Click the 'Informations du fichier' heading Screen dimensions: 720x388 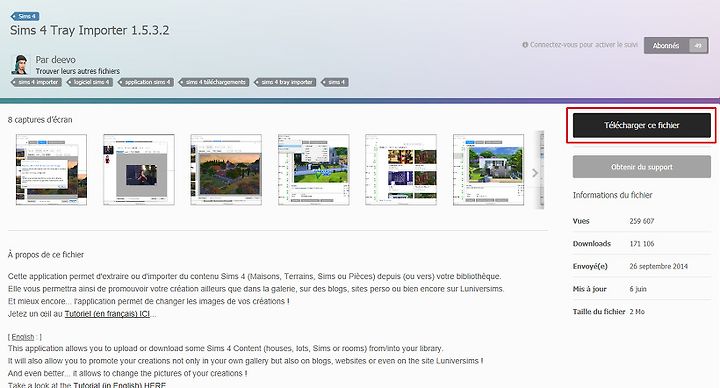tap(612, 195)
